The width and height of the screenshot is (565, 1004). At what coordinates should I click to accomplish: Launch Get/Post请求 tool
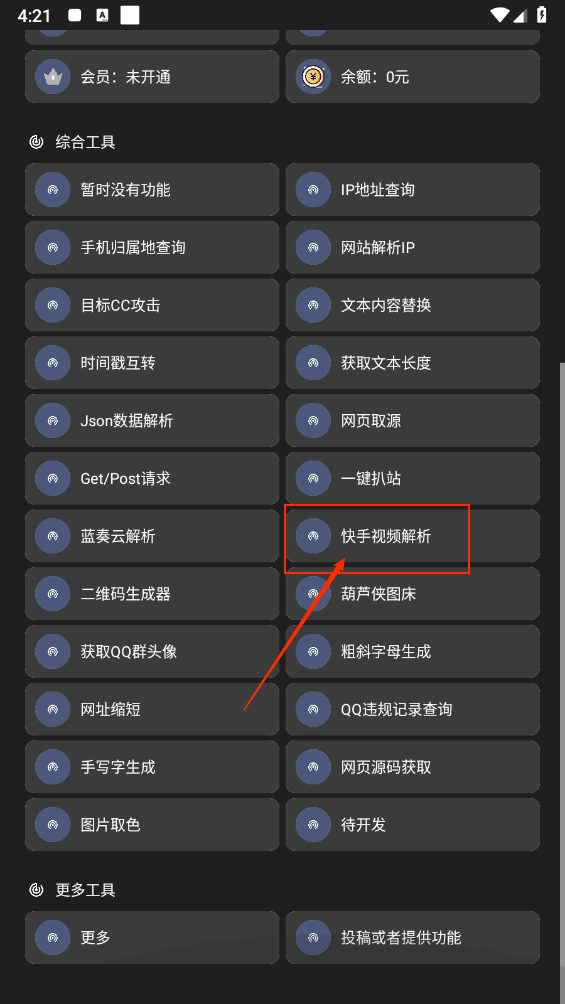152,478
